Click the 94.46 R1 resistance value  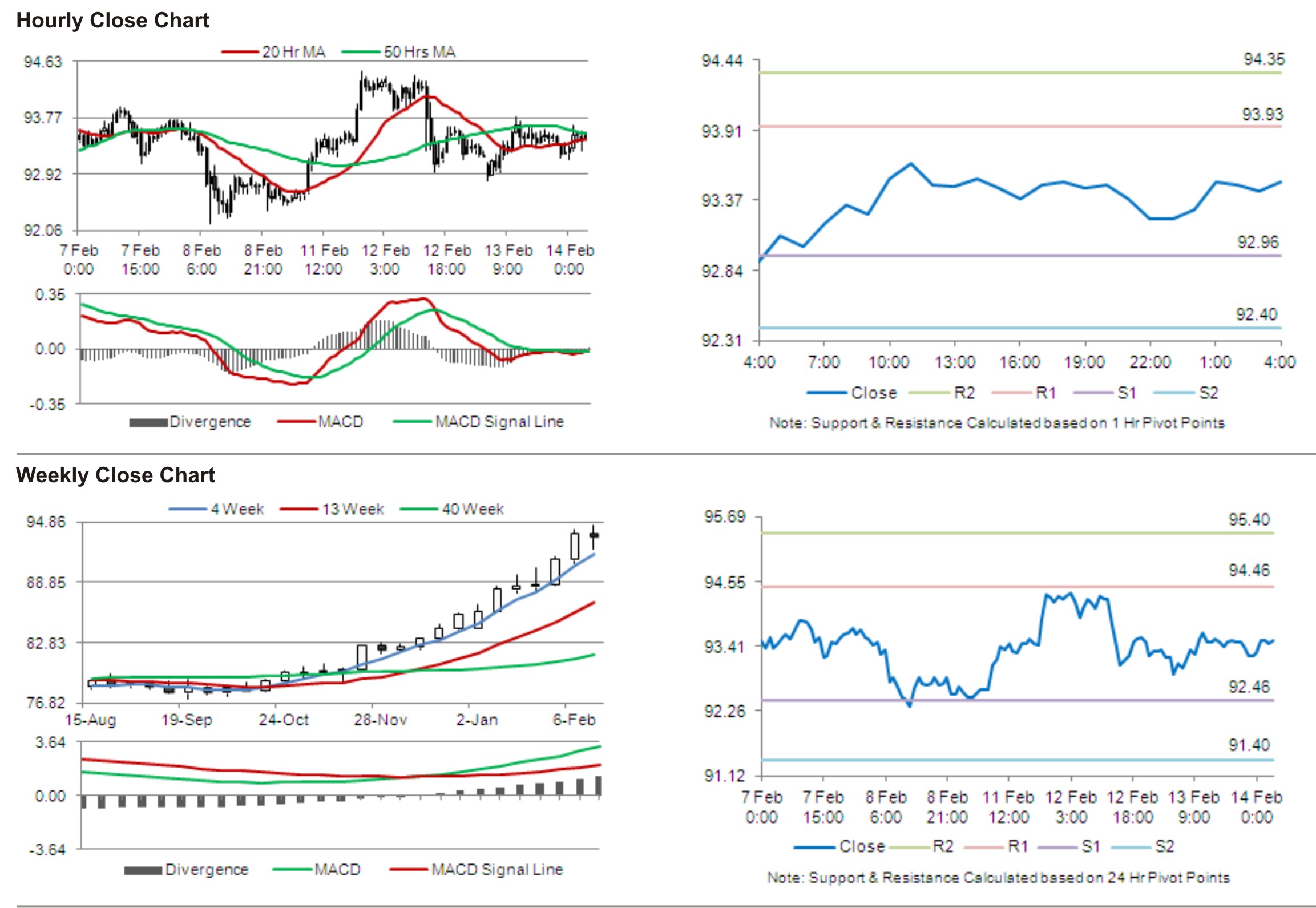[1249, 570]
